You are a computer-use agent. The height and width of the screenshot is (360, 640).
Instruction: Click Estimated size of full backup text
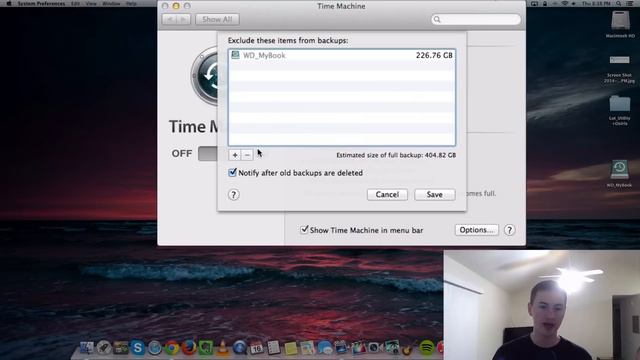[396, 155]
